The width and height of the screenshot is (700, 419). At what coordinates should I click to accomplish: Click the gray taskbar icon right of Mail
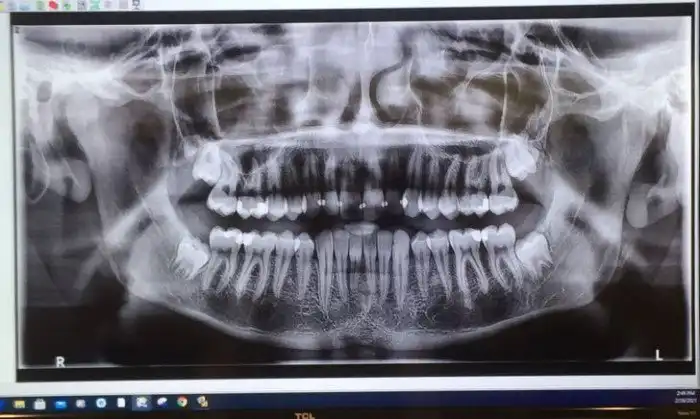tap(81, 403)
